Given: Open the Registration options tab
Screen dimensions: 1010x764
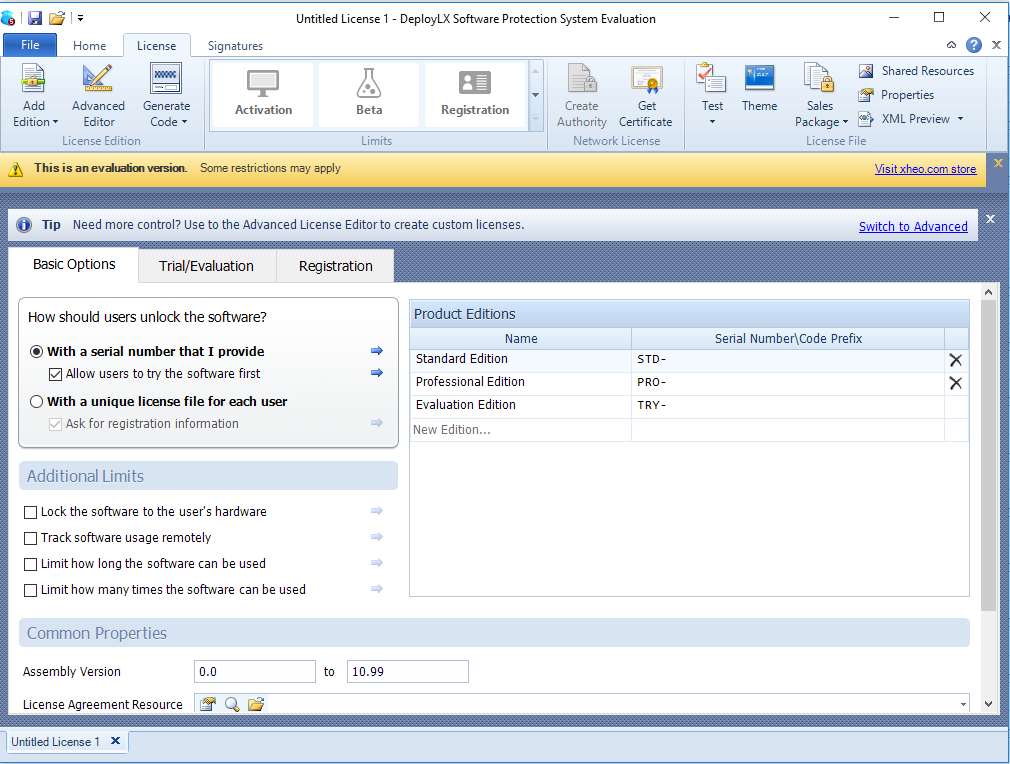Looking at the screenshot, I should tap(336, 266).
